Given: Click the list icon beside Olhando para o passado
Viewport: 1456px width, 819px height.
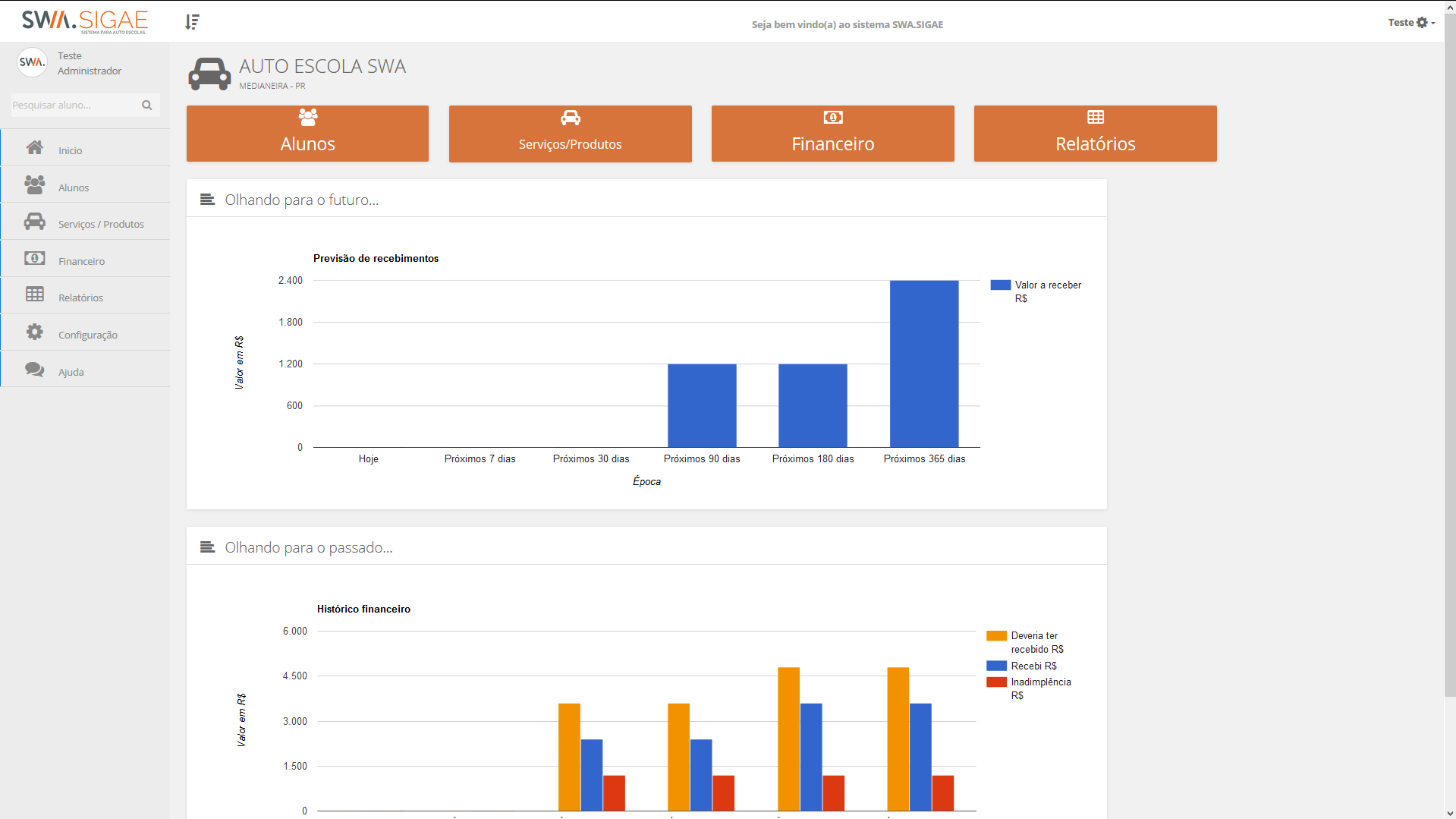Looking at the screenshot, I should [x=207, y=547].
